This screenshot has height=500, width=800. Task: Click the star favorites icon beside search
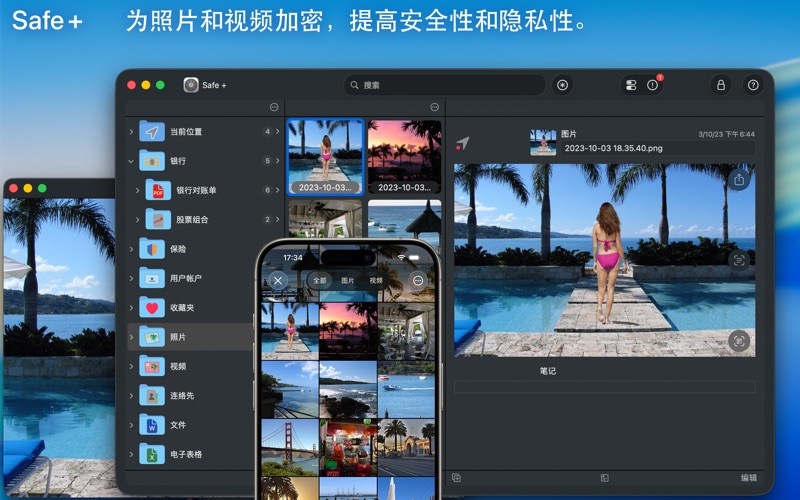pos(562,85)
